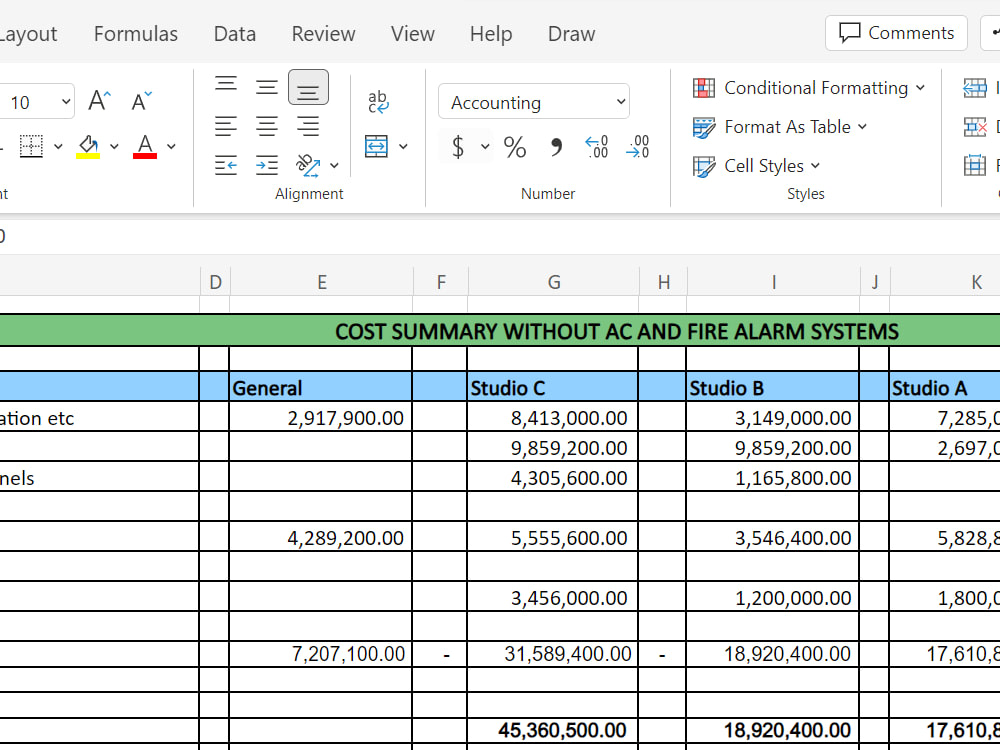1000x750 pixels.
Task: Open the Review ribbon tab
Action: pyautogui.click(x=323, y=33)
